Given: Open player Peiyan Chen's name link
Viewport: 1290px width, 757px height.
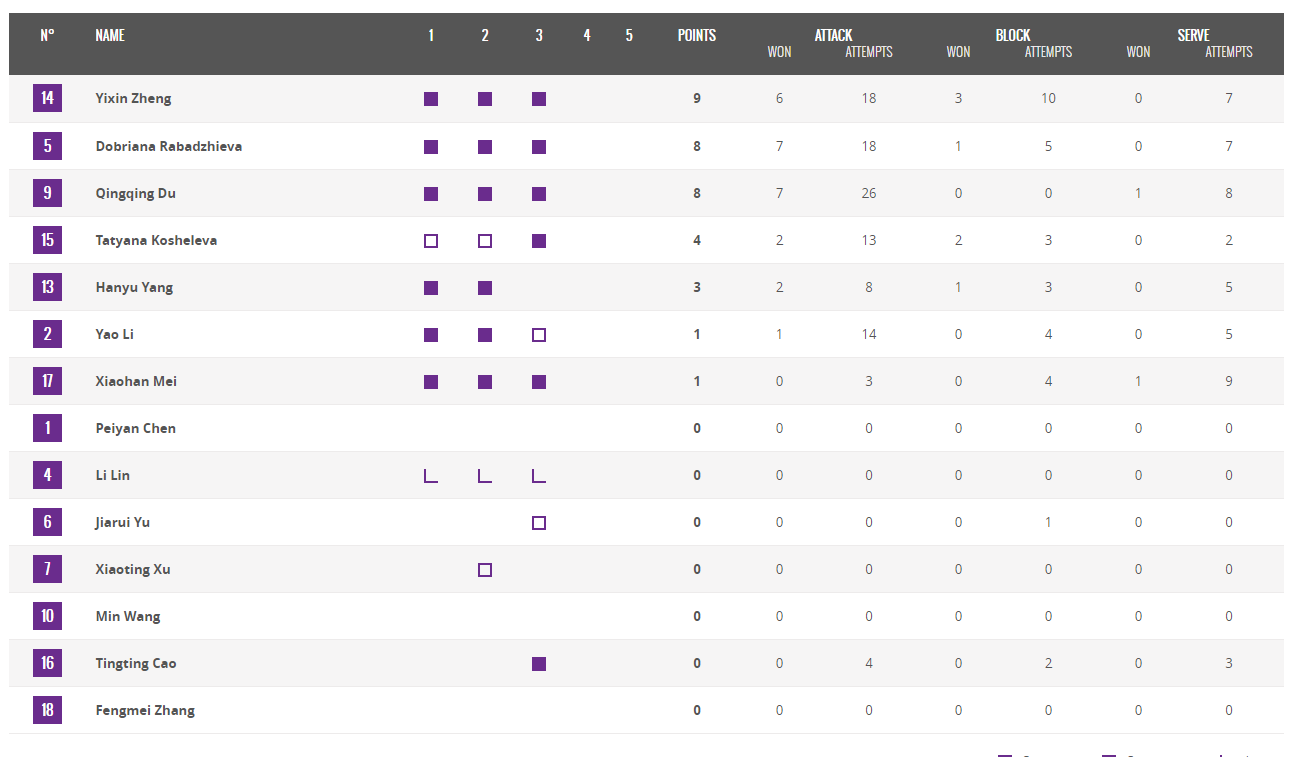Looking at the screenshot, I should tap(135, 428).
